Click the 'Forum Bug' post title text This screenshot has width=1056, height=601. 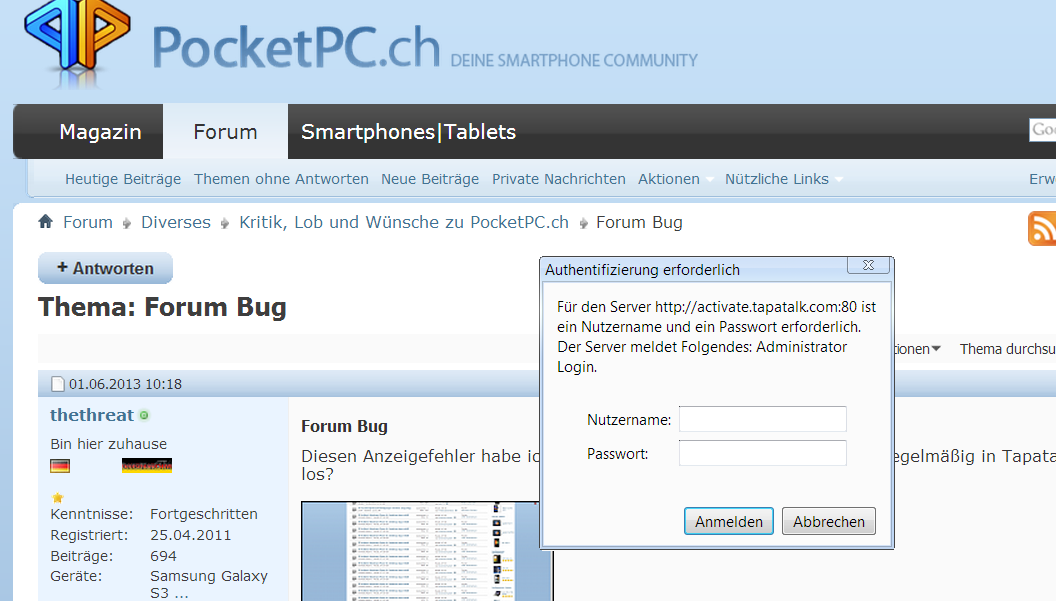344,426
